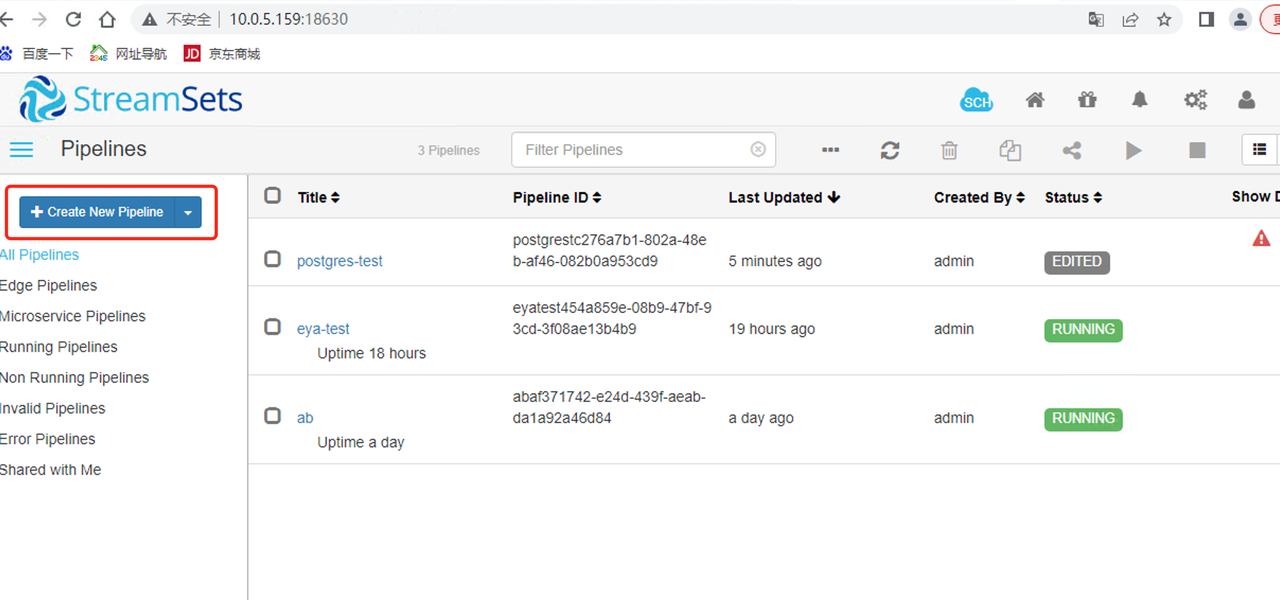The width and height of the screenshot is (1280, 600).
Task: Click Create New Pipeline button
Action: pyautogui.click(x=97, y=212)
